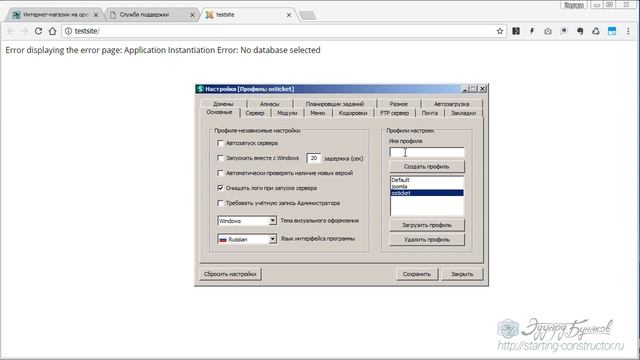
Task: Open the Меню tab
Action: (x=318, y=113)
